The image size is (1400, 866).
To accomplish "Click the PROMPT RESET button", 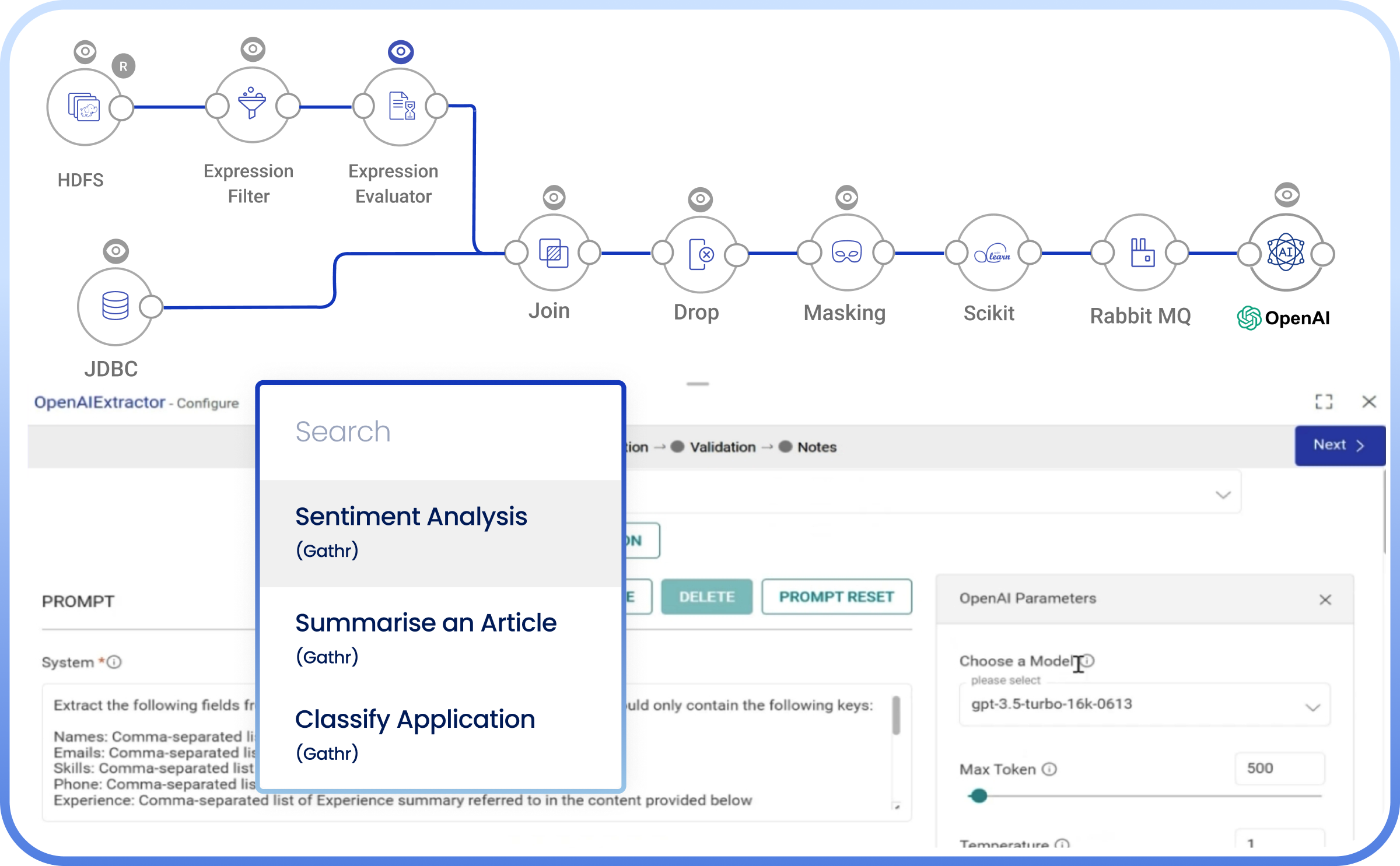I will [x=836, y=597].
